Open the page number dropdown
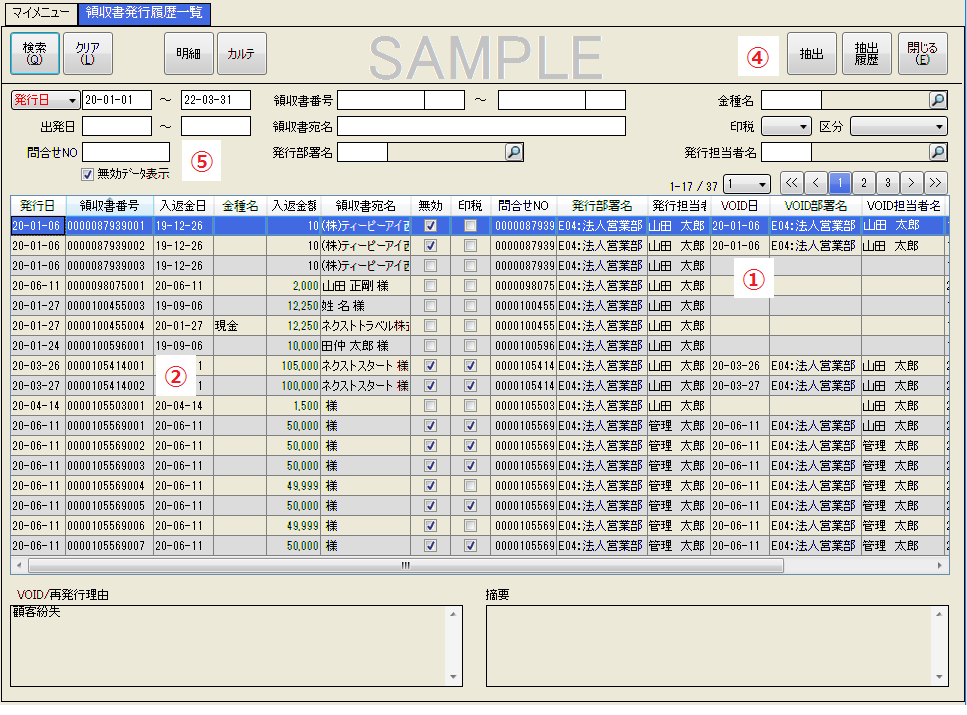967x715 pixels. (746, 184)
